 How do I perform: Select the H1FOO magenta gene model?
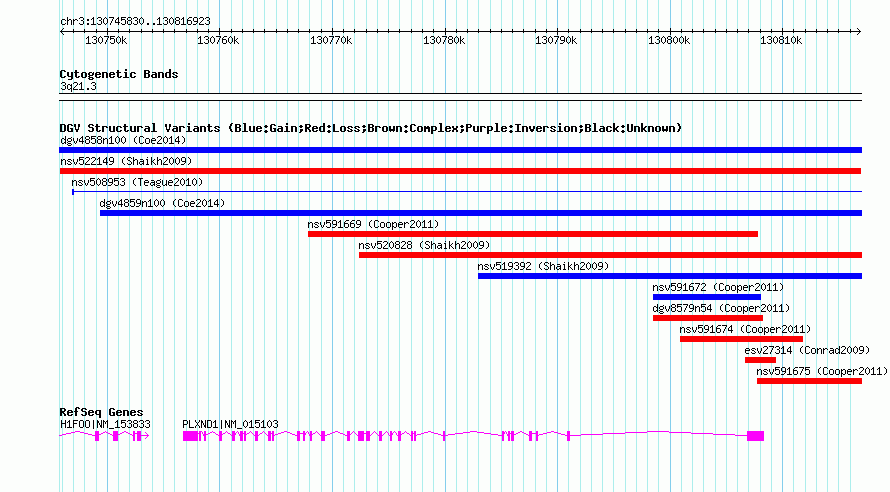(104, 436)
